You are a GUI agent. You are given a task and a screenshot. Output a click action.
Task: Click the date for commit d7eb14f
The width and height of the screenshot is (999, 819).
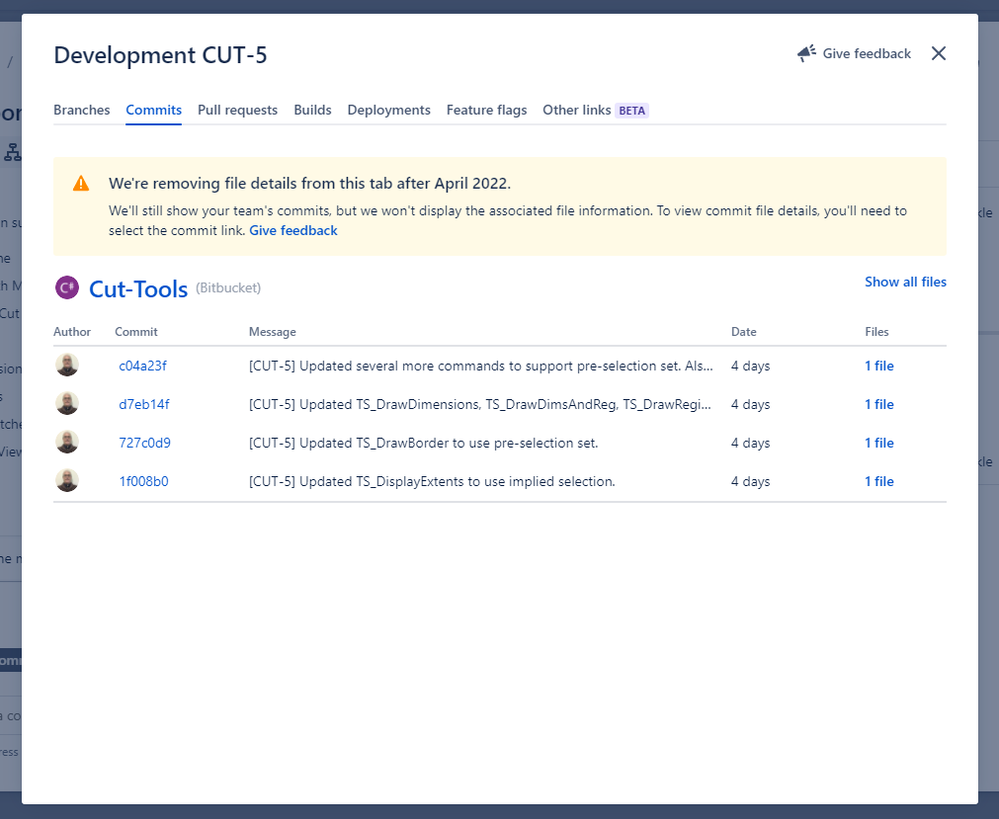(x=751, y=405)
